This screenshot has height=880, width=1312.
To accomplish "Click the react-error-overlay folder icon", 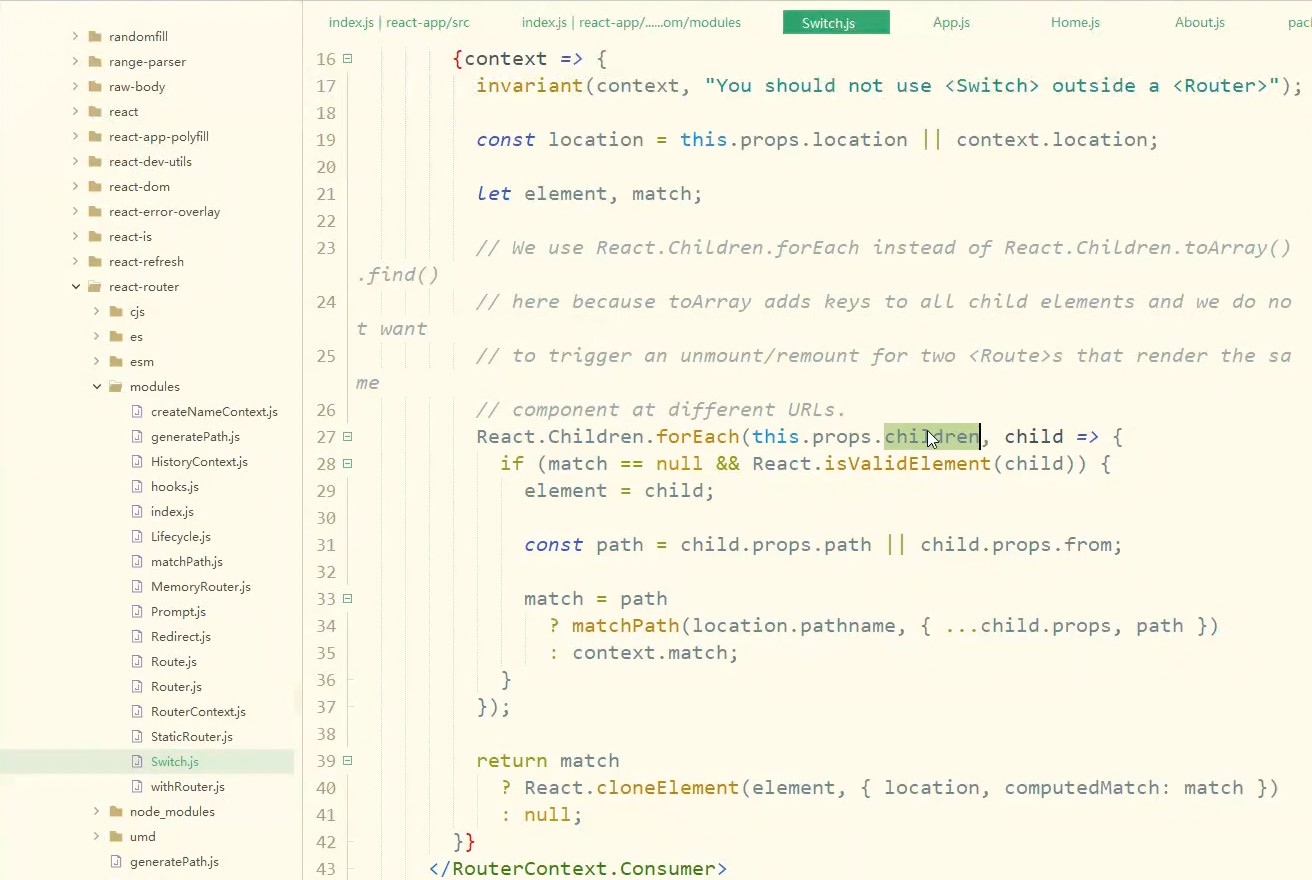I will 95,211.
